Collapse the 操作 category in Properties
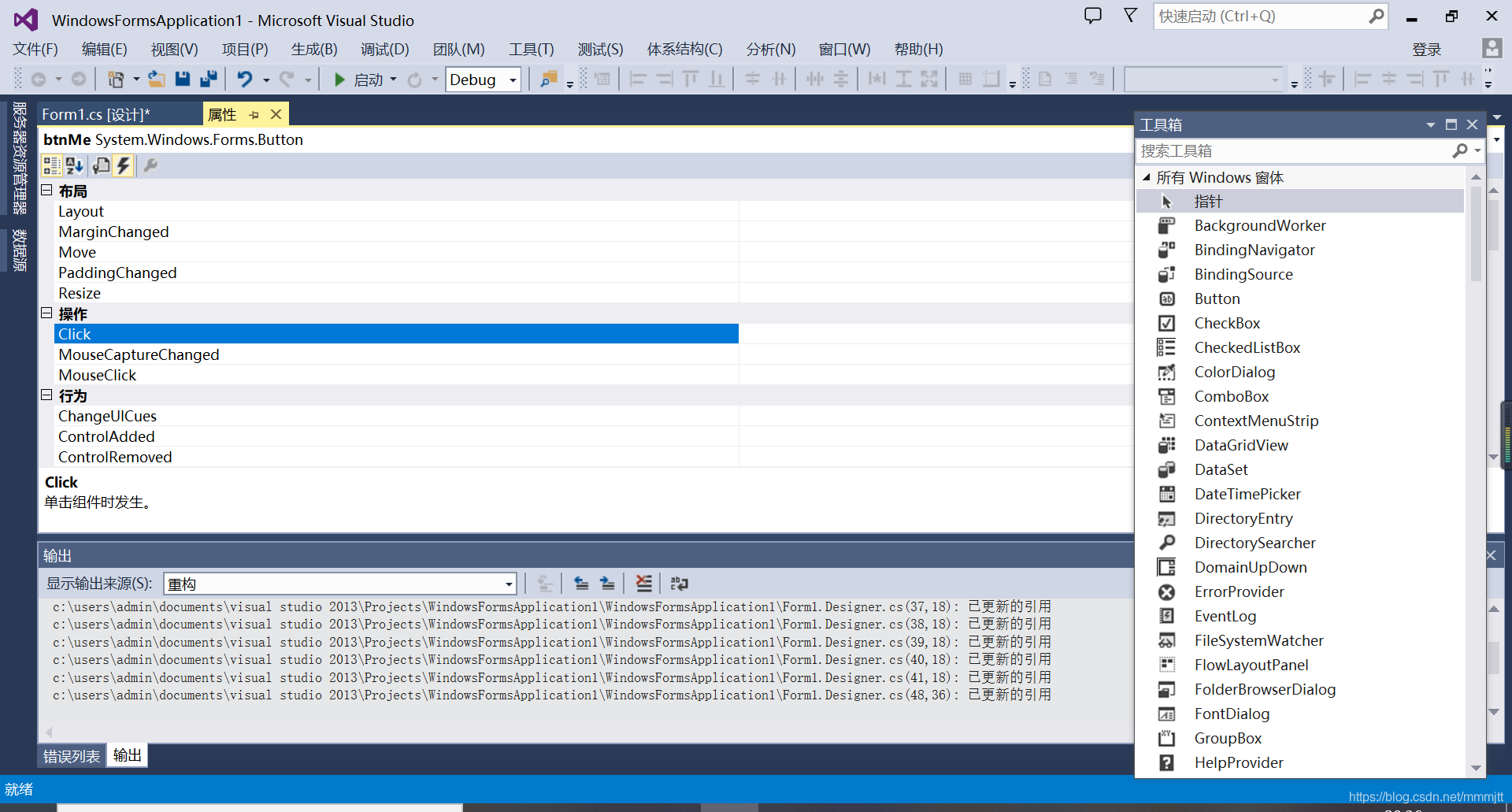Viewport: 1512px width, 812px height. (x=46, y=313)
